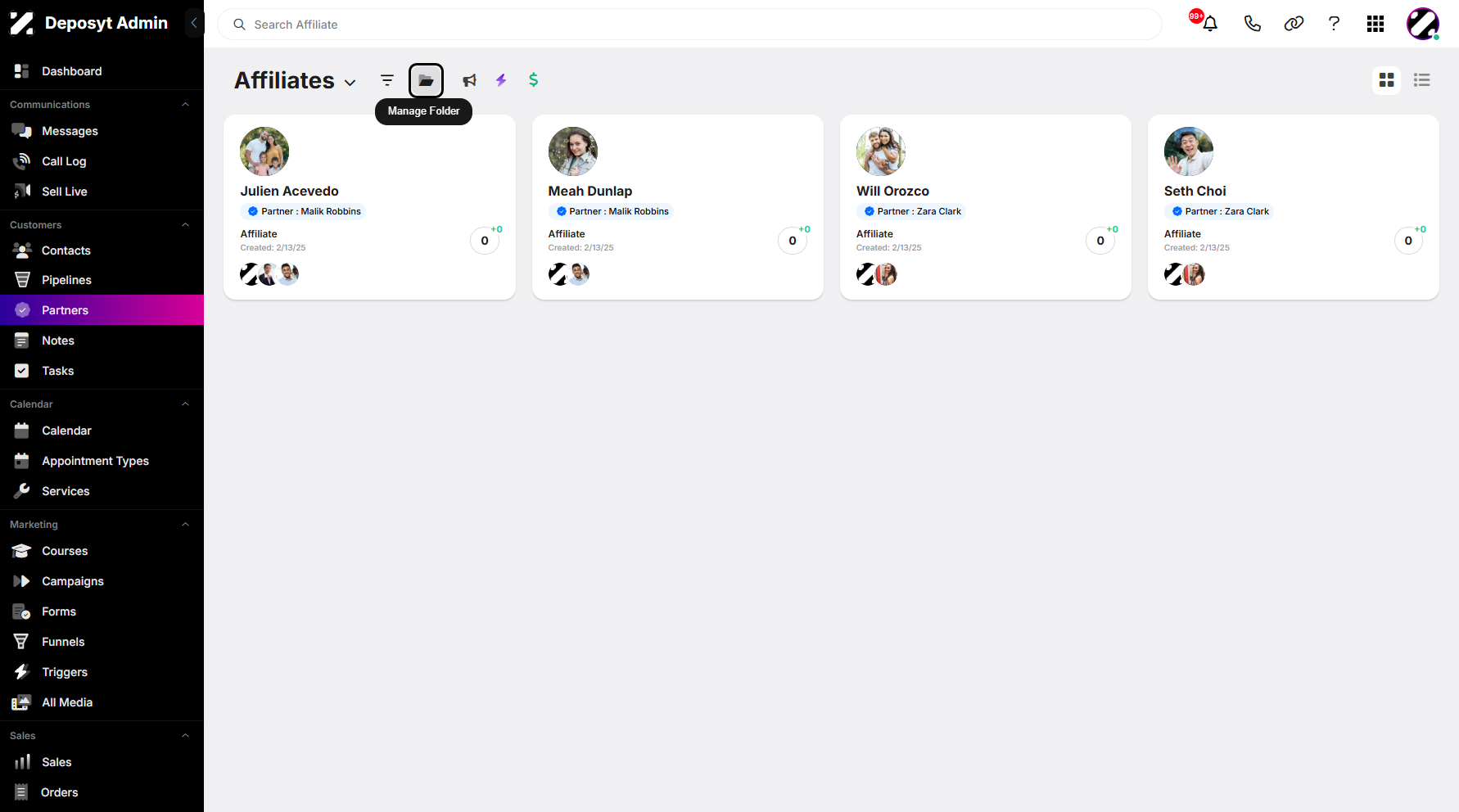
Task: Go to Dashboard
Action: [102, 71]
